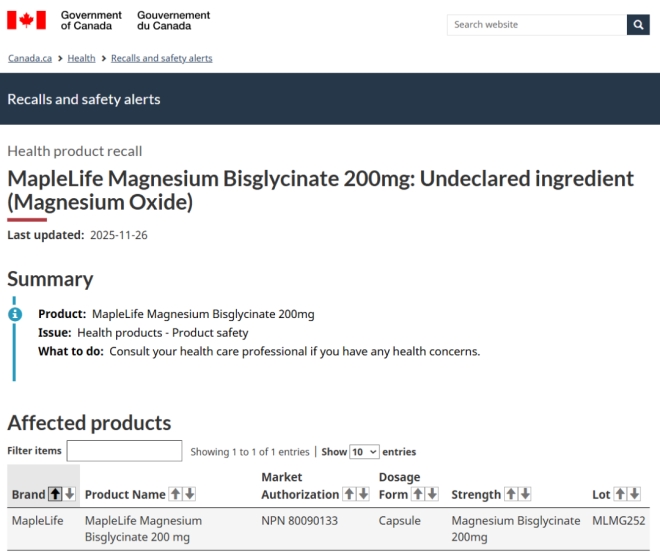Click the blue info icon in Summary
This screenshot has width=660, height=559.
coord(15,314)
